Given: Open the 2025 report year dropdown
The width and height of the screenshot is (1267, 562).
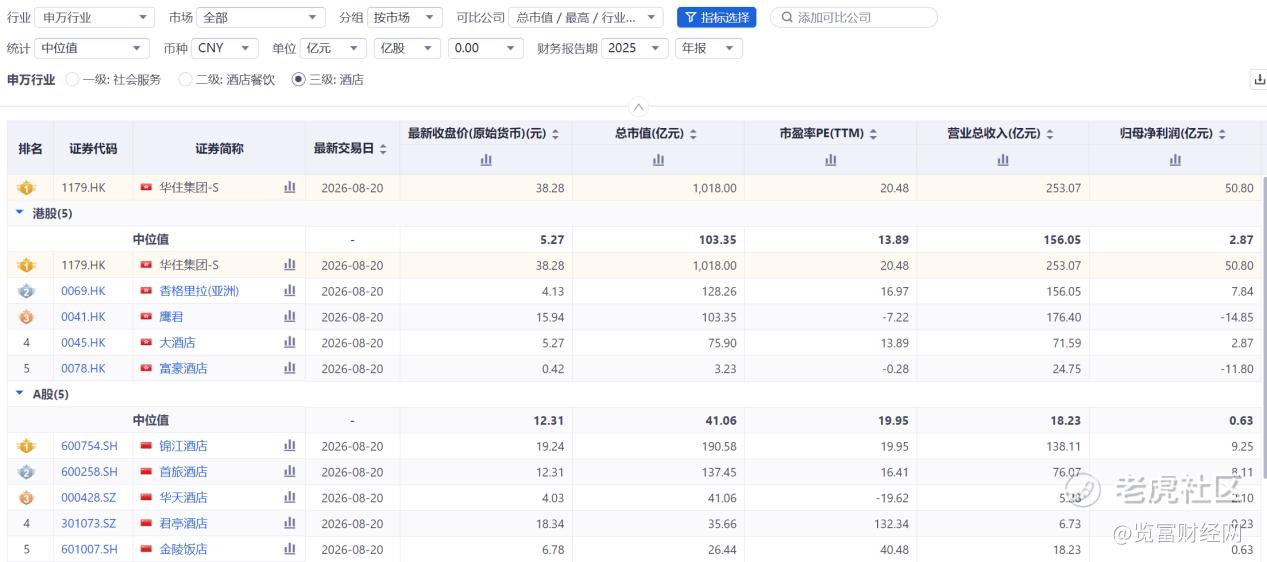Looking at the screenshot, I should click(x=635, y=48).
